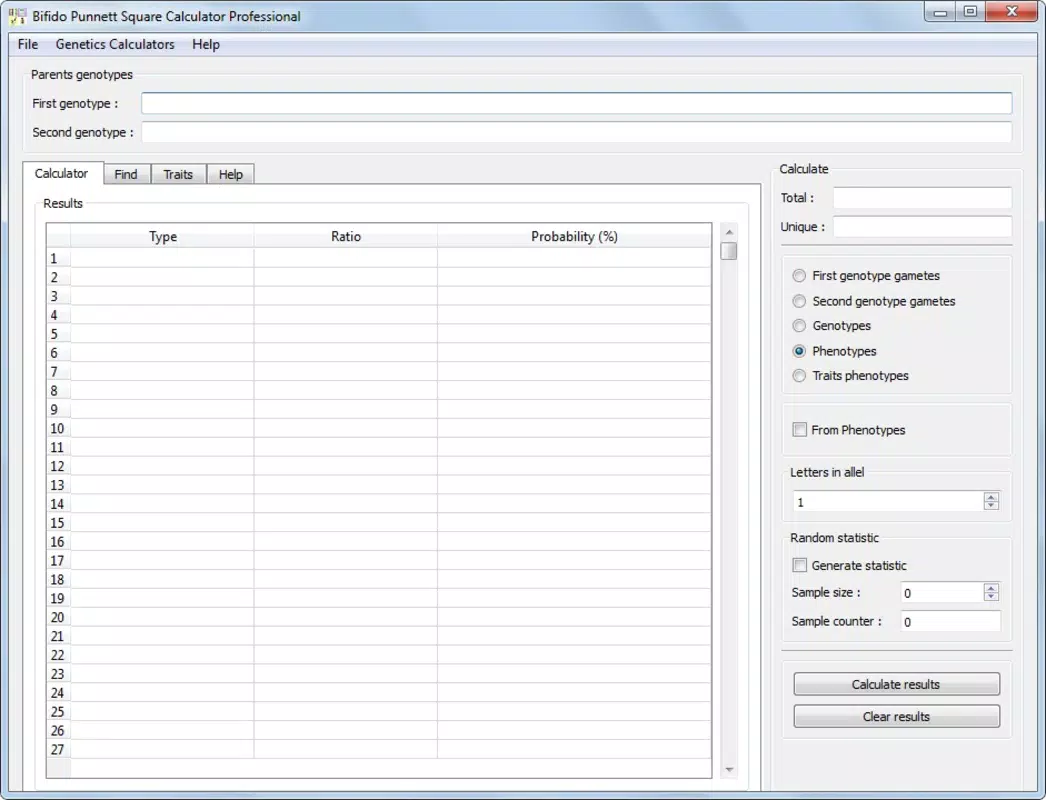Select Second genotype gametes radio button

799,301
